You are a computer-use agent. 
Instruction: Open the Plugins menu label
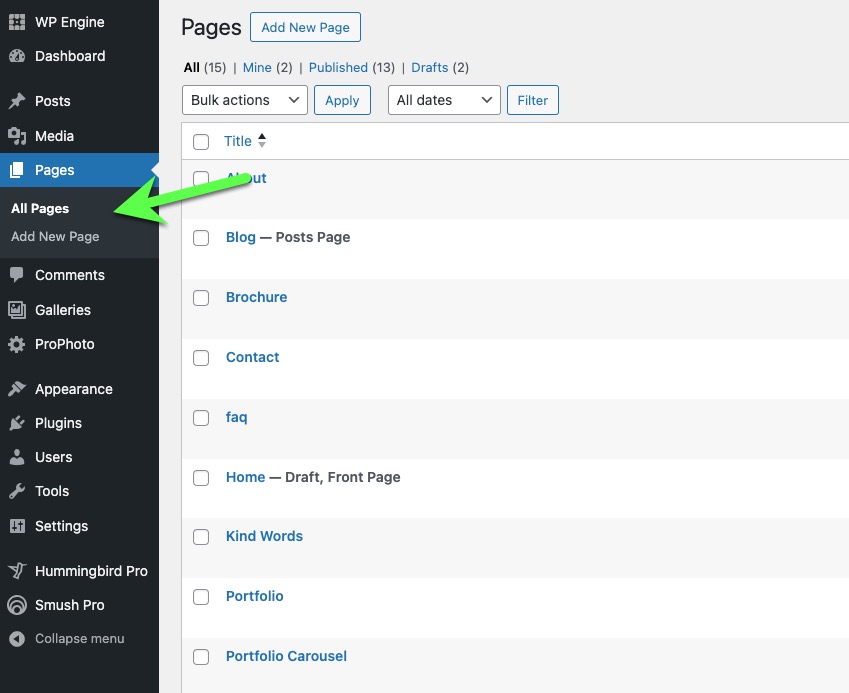pos(58,423)
